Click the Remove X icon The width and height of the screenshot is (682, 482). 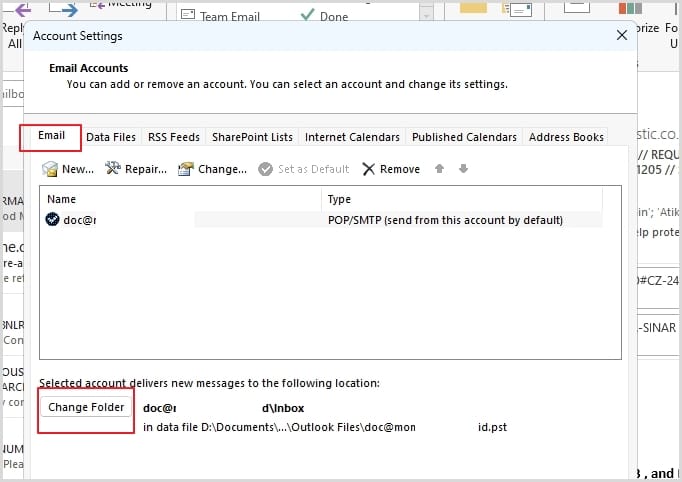coord(368,169)
